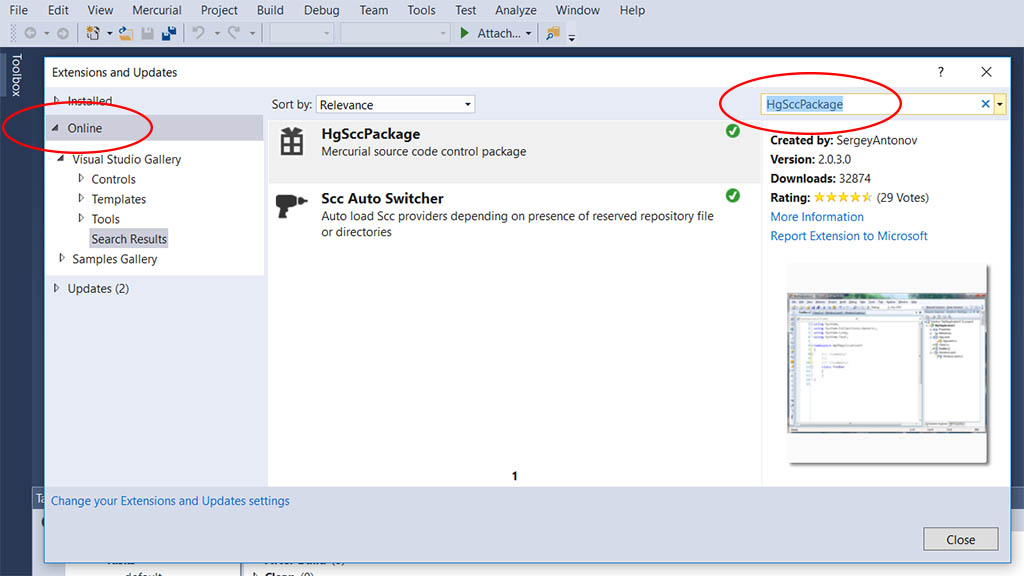1024x576 pixels.
Task: Open the Window menu
Action: [x=577, y=10]
